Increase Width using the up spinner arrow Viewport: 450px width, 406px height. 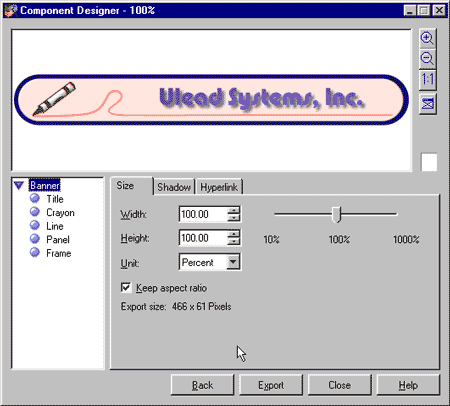234,211
